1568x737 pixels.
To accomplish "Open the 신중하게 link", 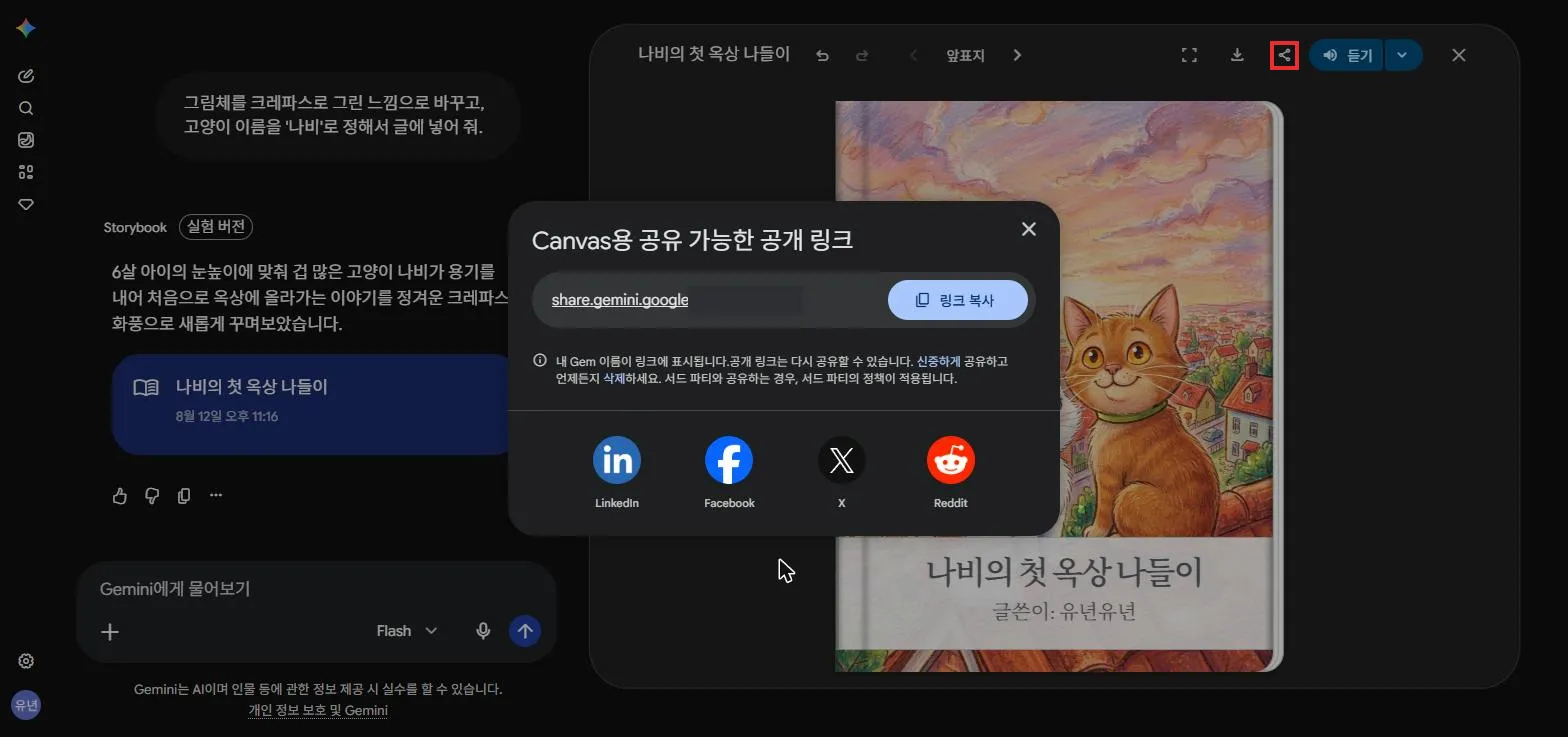I will pyautogui.click(x=938, y=361).
